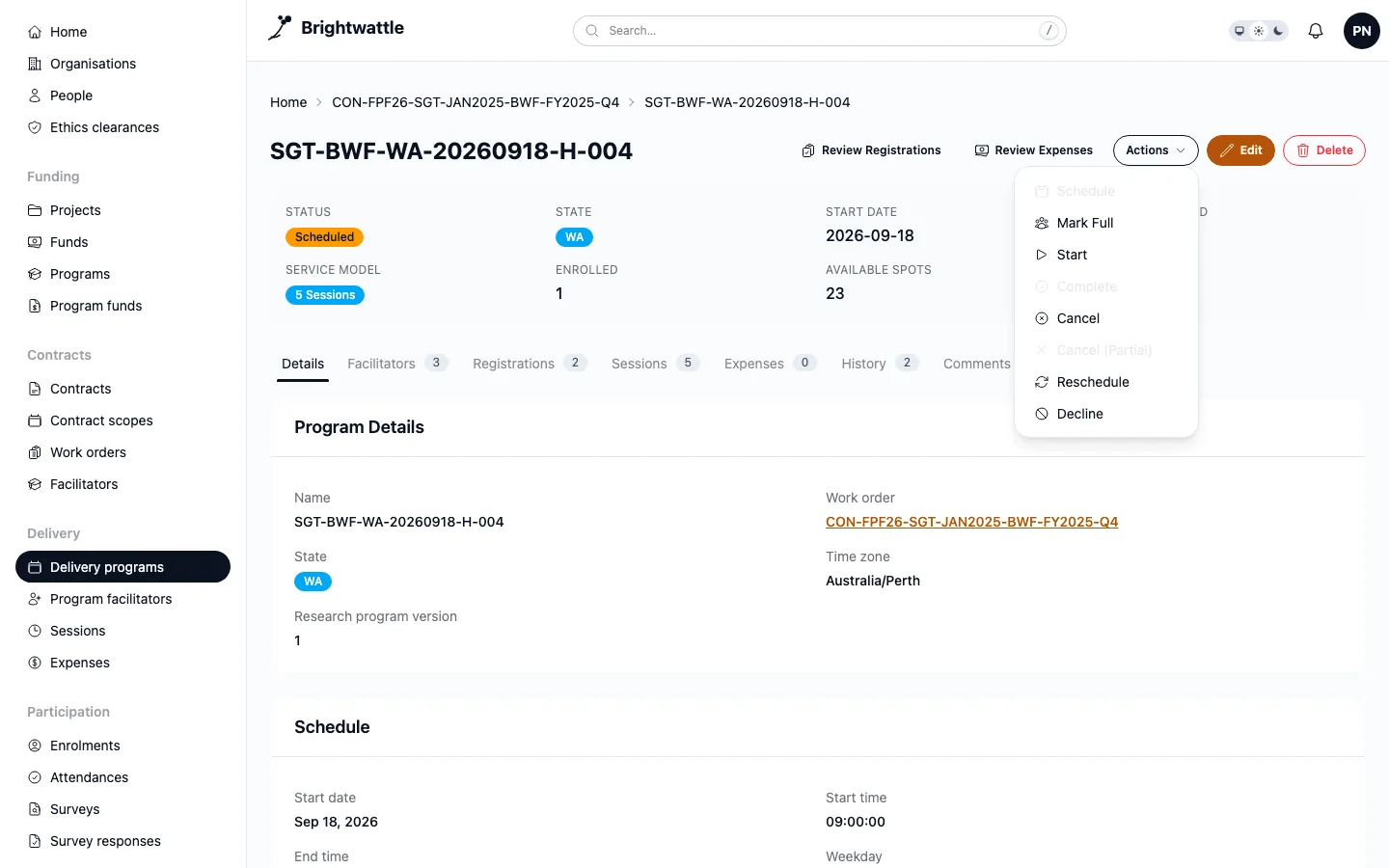Switch to the Sessions tab
Viewport: 1389px width, 868px height.
click(x=655, y=364)
